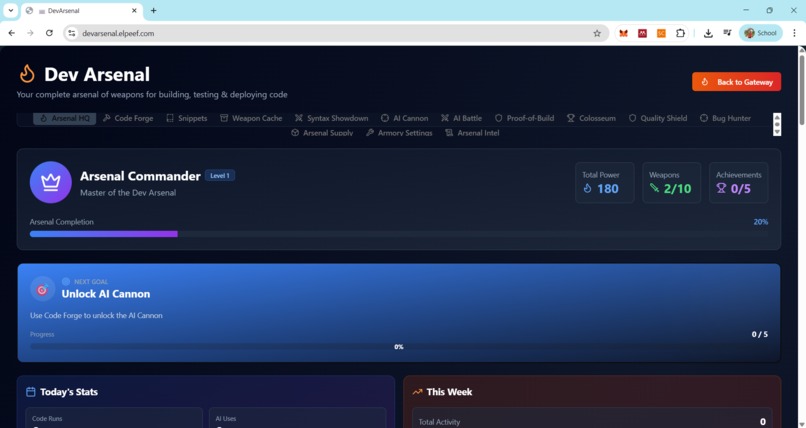Image resolution: width=806 pixels, height=428 pixels.
Task: Open the Snippets tab
Action: point(187,118)
